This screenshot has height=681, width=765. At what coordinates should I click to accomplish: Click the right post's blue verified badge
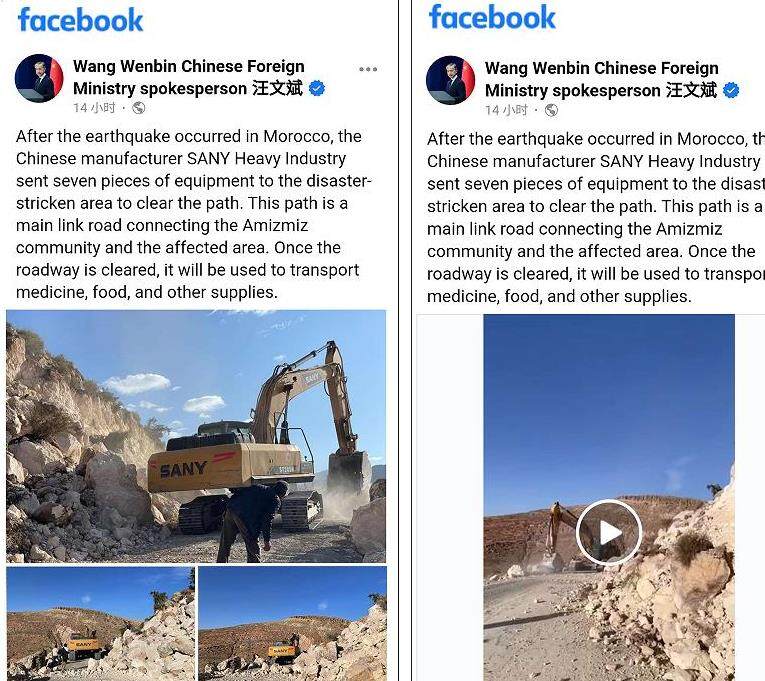pos(731,90)
